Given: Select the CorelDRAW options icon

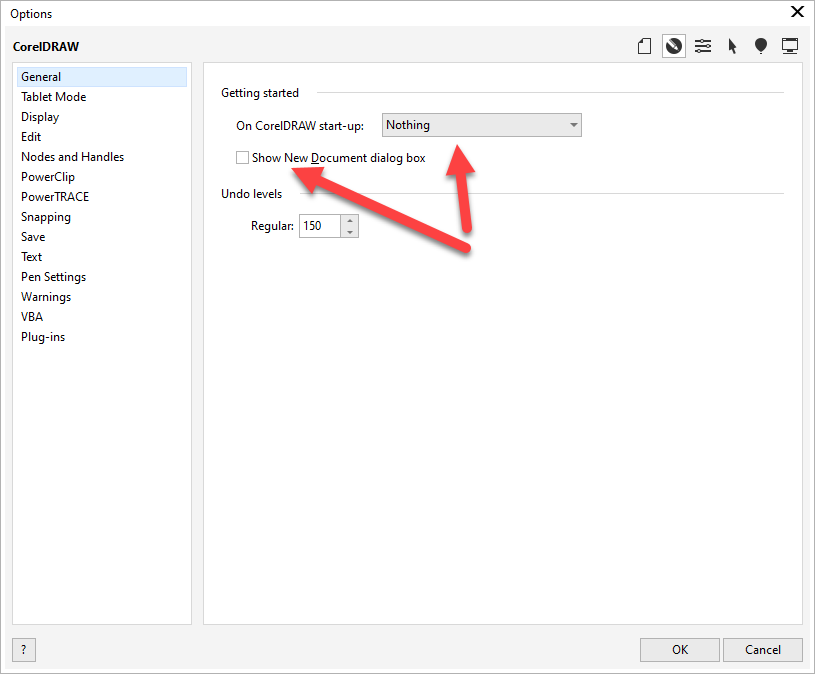Looking at the screenshot, I should click(x=674, y=46).
